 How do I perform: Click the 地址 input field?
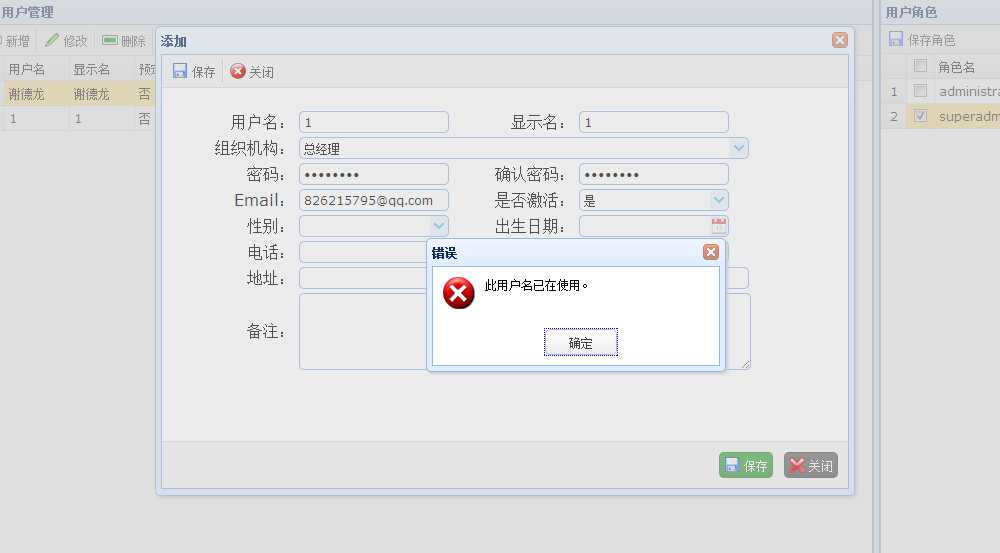point(364,278)
